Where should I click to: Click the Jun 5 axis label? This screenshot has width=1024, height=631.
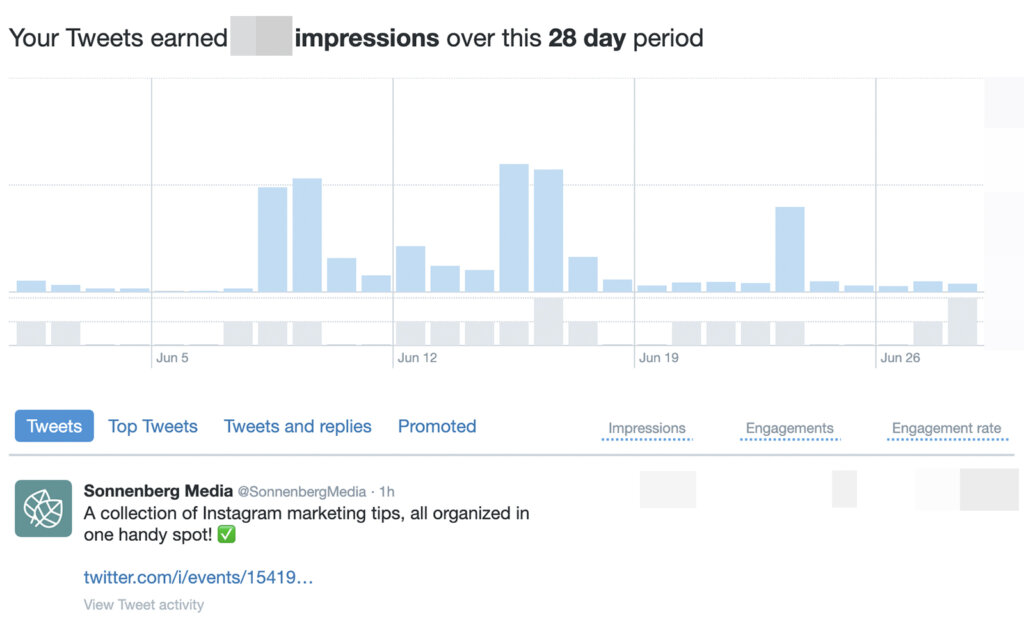coord(172,357)
